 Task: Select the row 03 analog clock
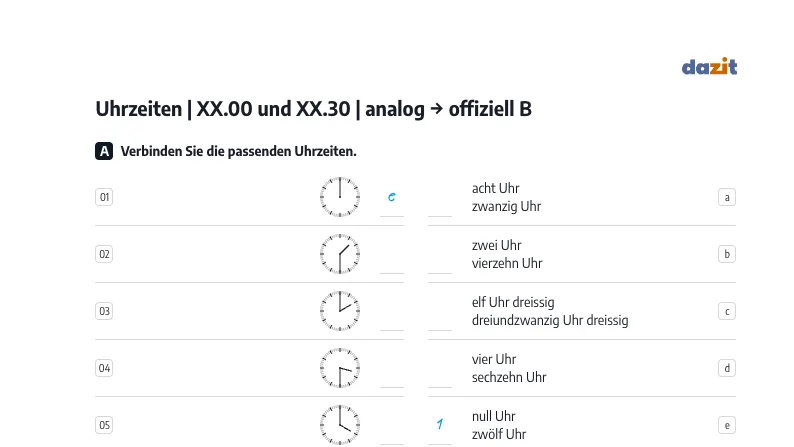[x=340, y=311]
